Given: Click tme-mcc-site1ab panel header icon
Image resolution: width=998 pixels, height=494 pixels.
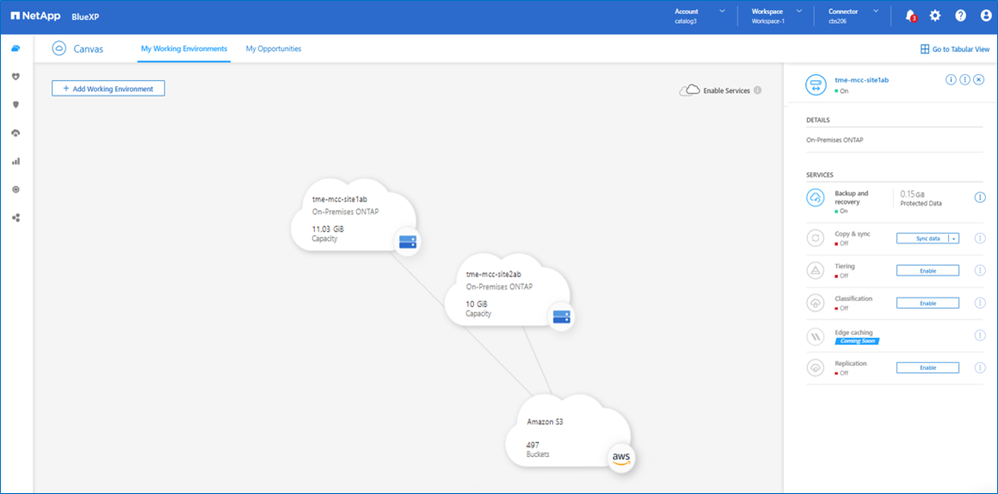Looking at the screenshot, I should tap(816, 85).
